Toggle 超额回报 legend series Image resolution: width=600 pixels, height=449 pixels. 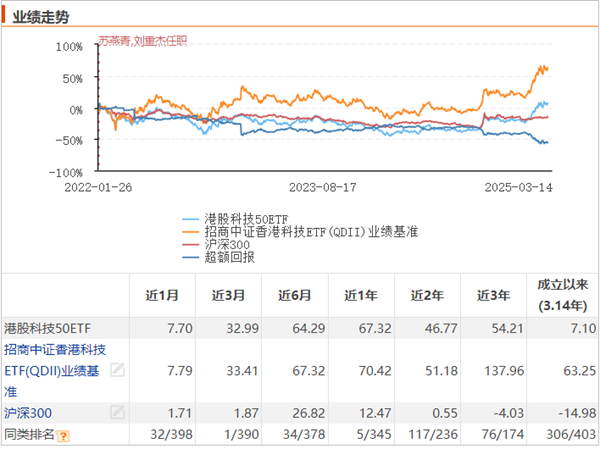click(x=218, y=257)
